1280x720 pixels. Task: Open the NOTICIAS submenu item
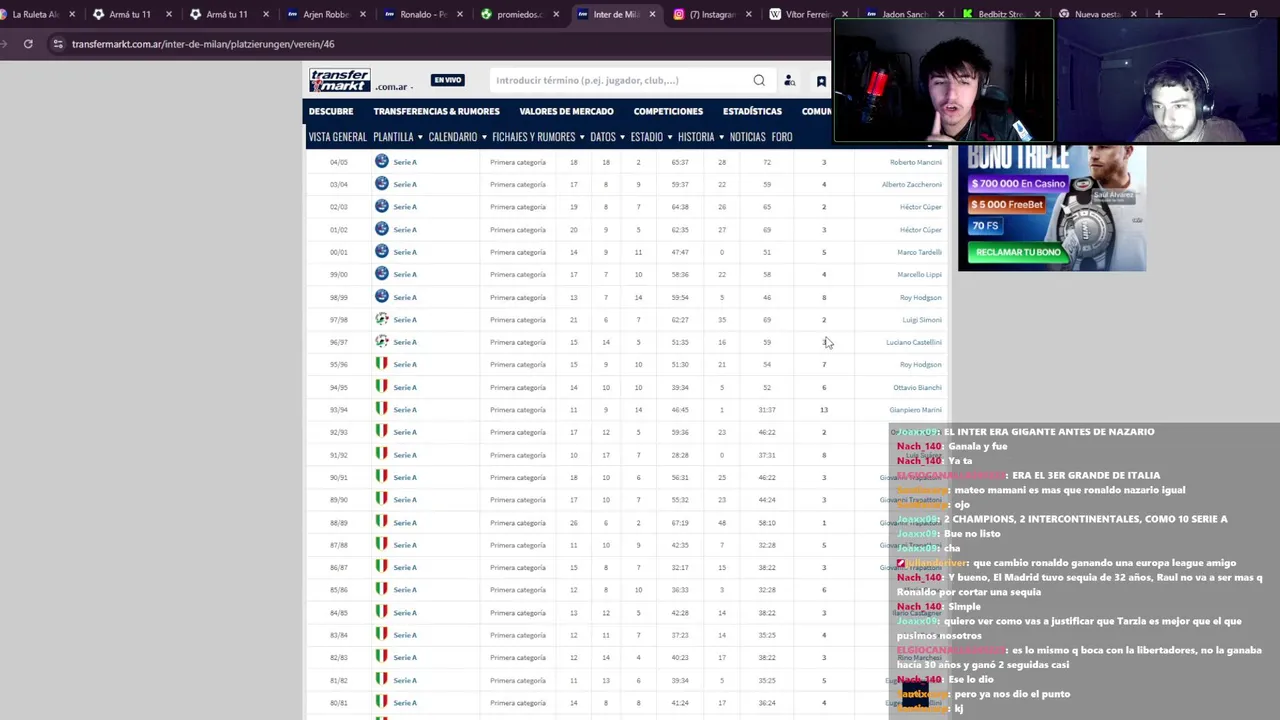pyautogui.click(x=747, y=137)
